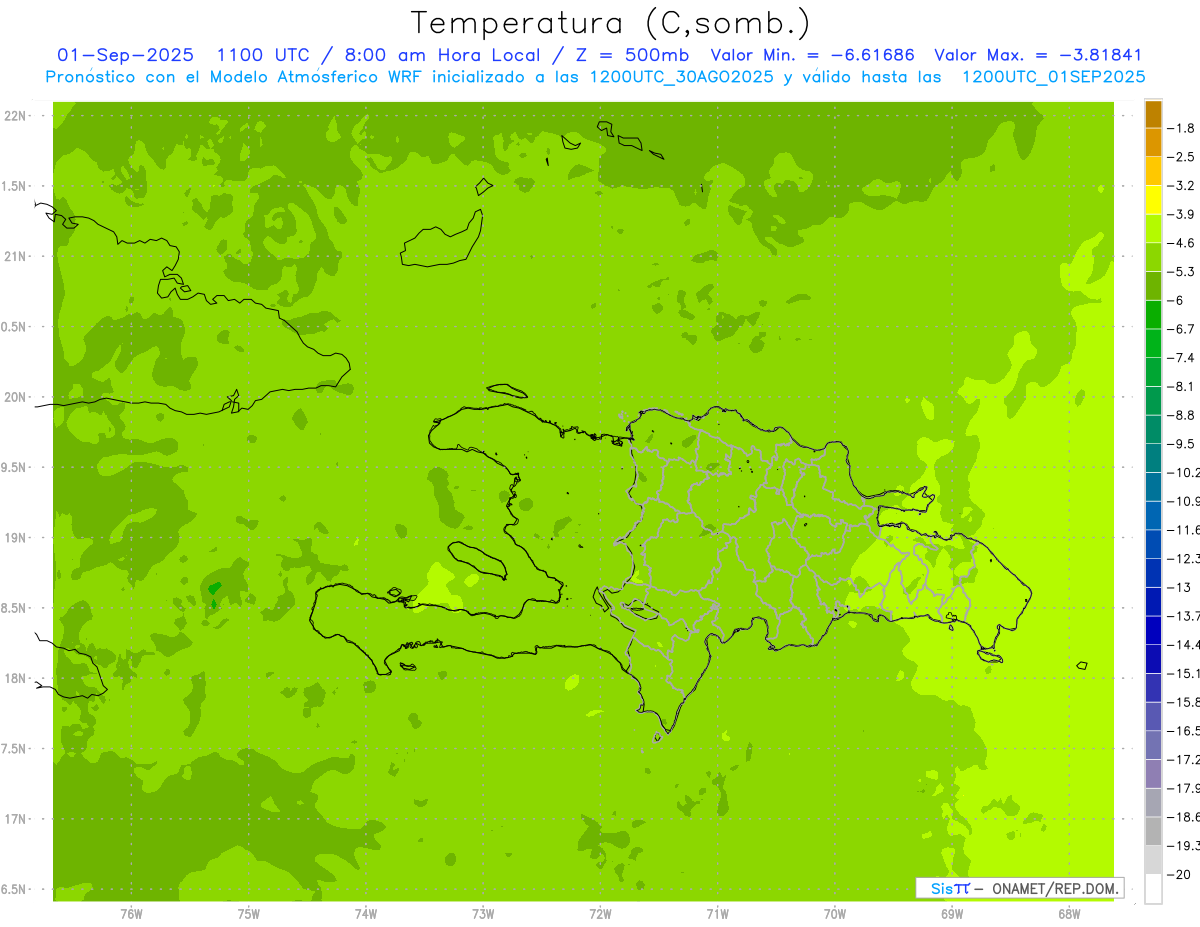Click the "75W" longitude label
This screenshot has height=927, width=1200.
click(249, 913)
